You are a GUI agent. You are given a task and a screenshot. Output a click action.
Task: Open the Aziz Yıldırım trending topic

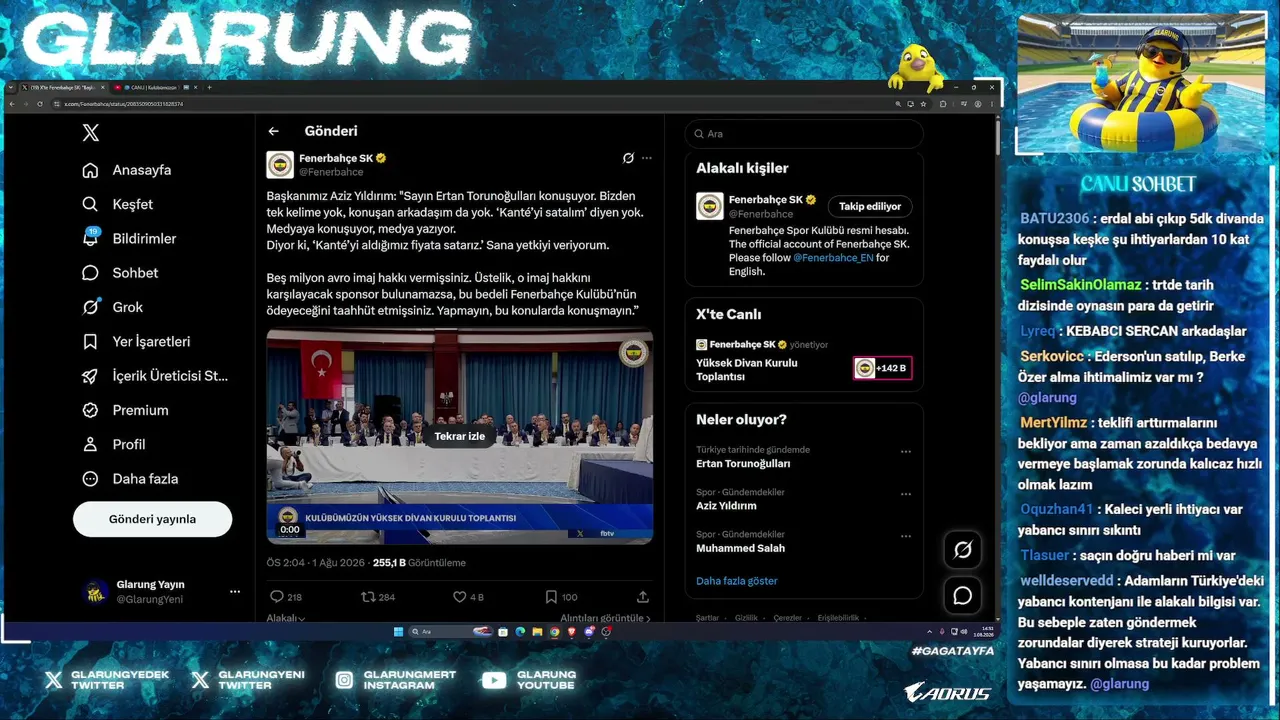[x=726, y=506]
